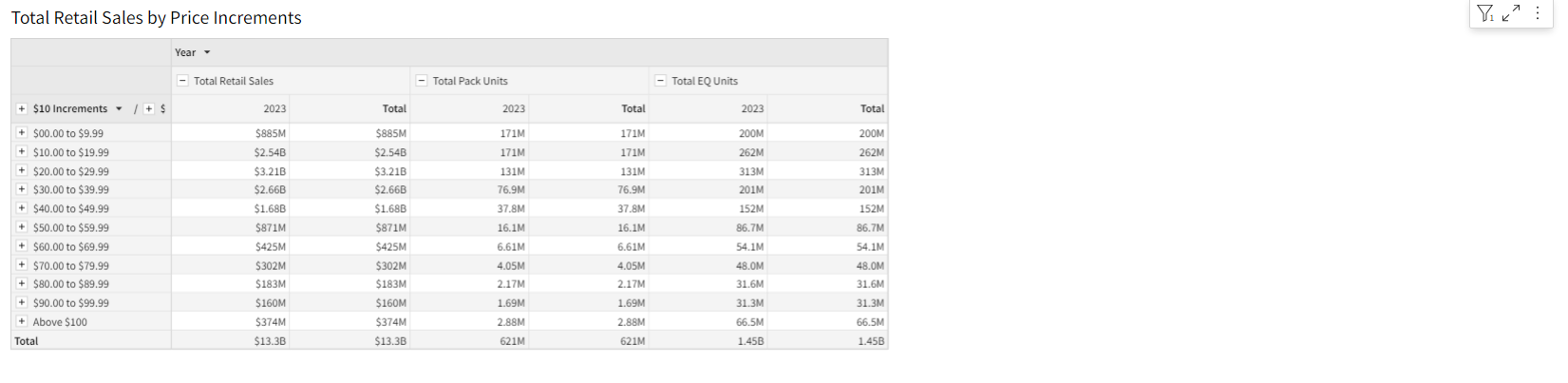
Task: Click the plus icon after the slash in row header
Action: (149, 109)
